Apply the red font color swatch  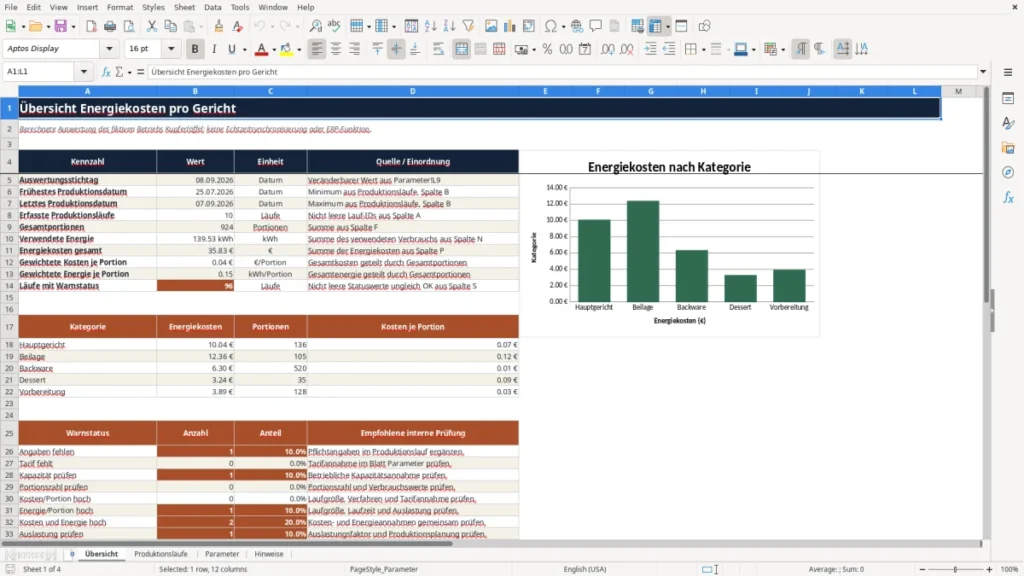pos(261,49)
